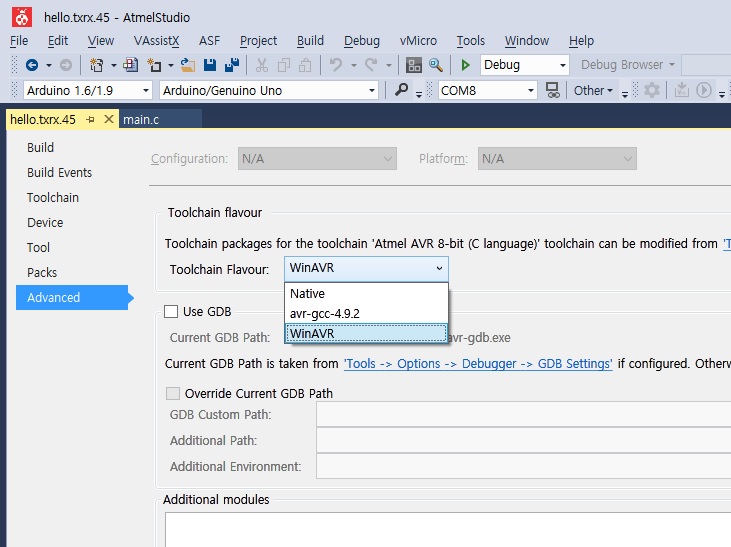
Task: Close the hello.txrx.45 tab
Action: click(109, 119)
